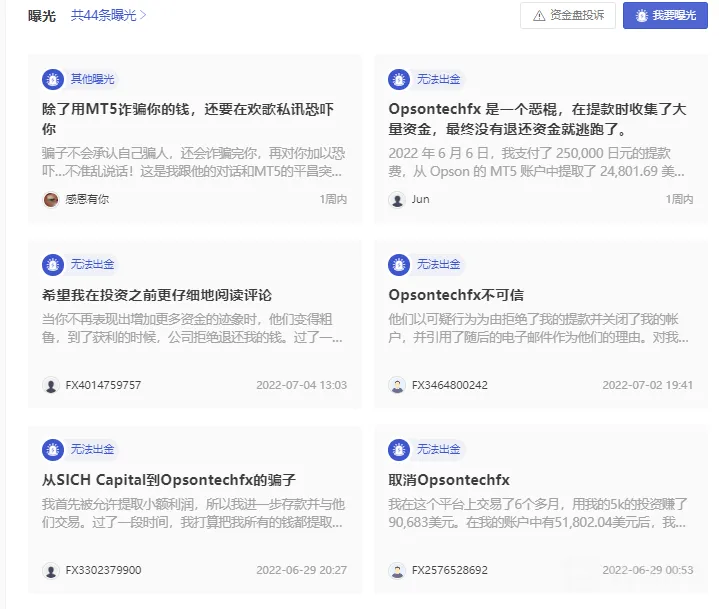
Task: Click exposure icon on SICH Capital post
Action: (x=53, y=450)
